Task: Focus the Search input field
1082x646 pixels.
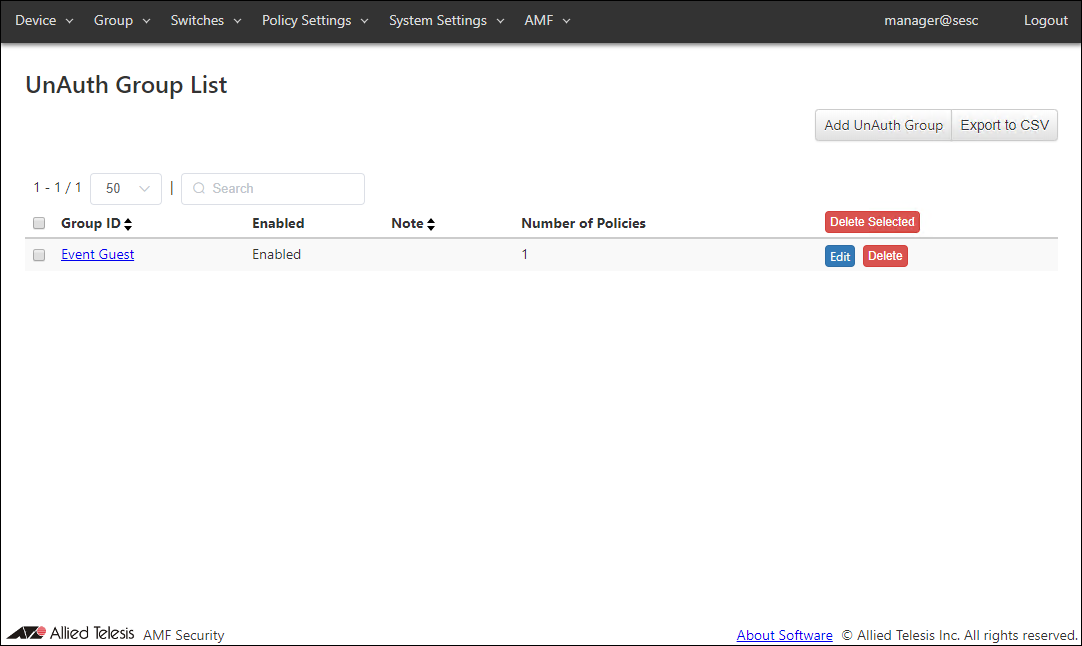Action: tap(280, 189)
